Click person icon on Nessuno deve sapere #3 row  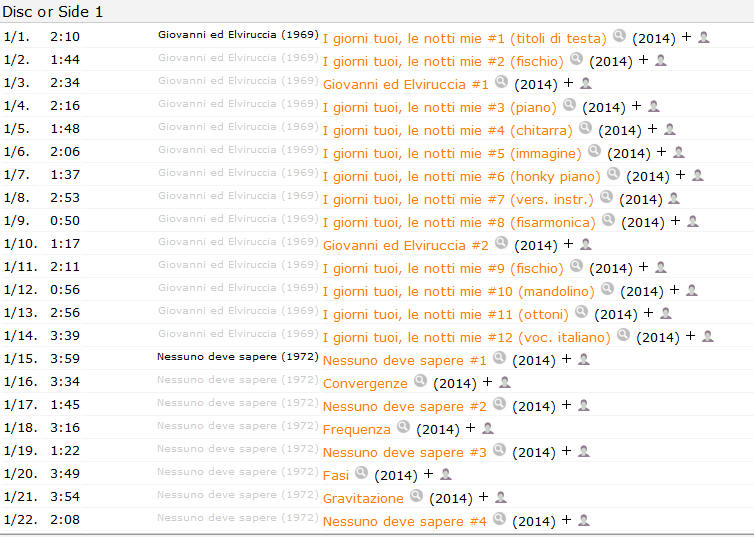[x=583, y=451]
